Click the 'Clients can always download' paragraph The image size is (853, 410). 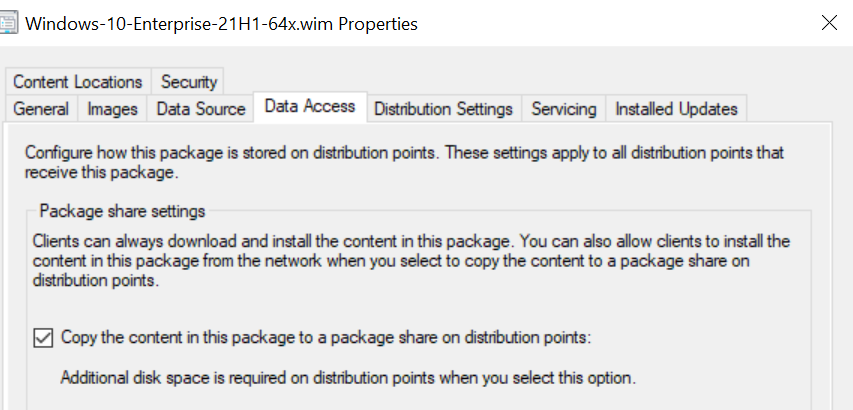(411, 260)
